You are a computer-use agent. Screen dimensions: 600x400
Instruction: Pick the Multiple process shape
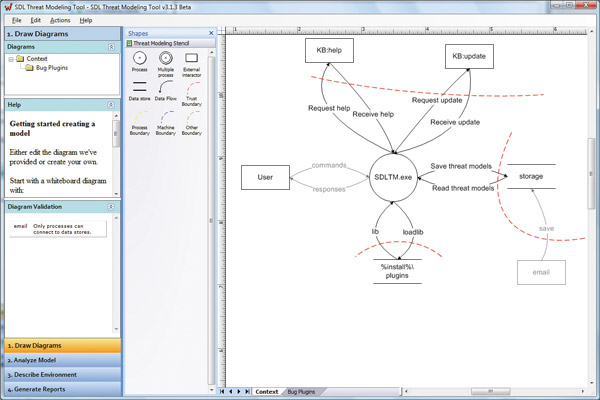click(166, 64)
